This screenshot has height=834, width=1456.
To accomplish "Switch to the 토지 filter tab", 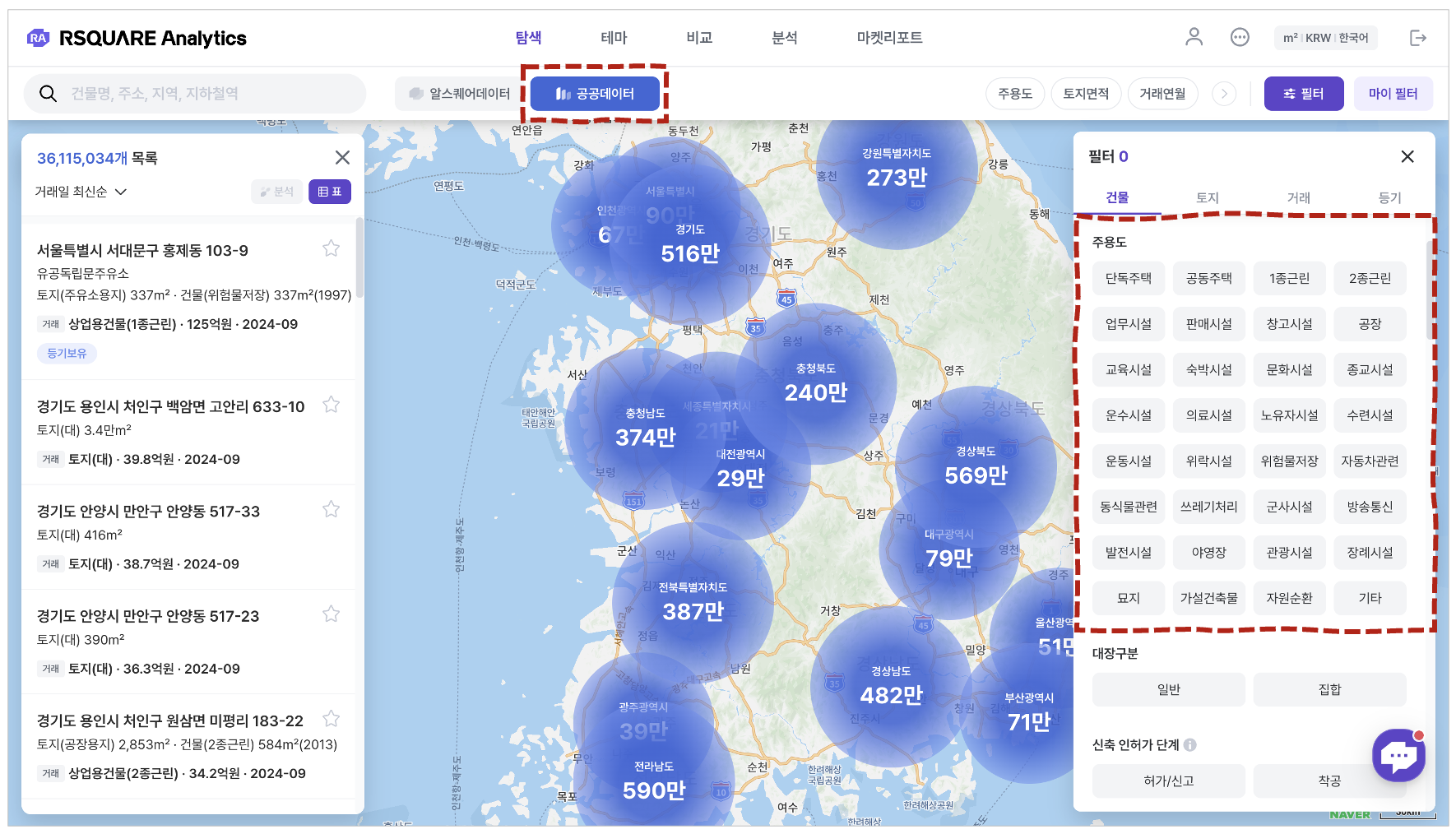I will pos(1207,197).
